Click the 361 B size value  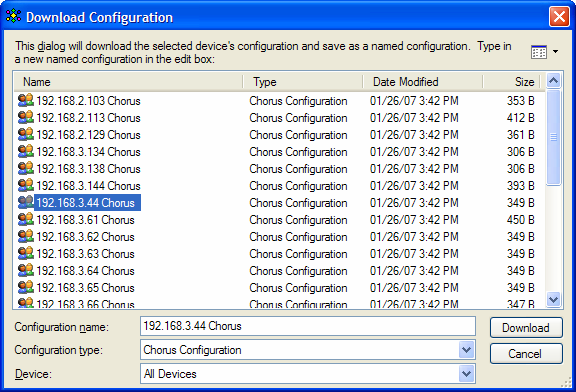tap(521, 135)
